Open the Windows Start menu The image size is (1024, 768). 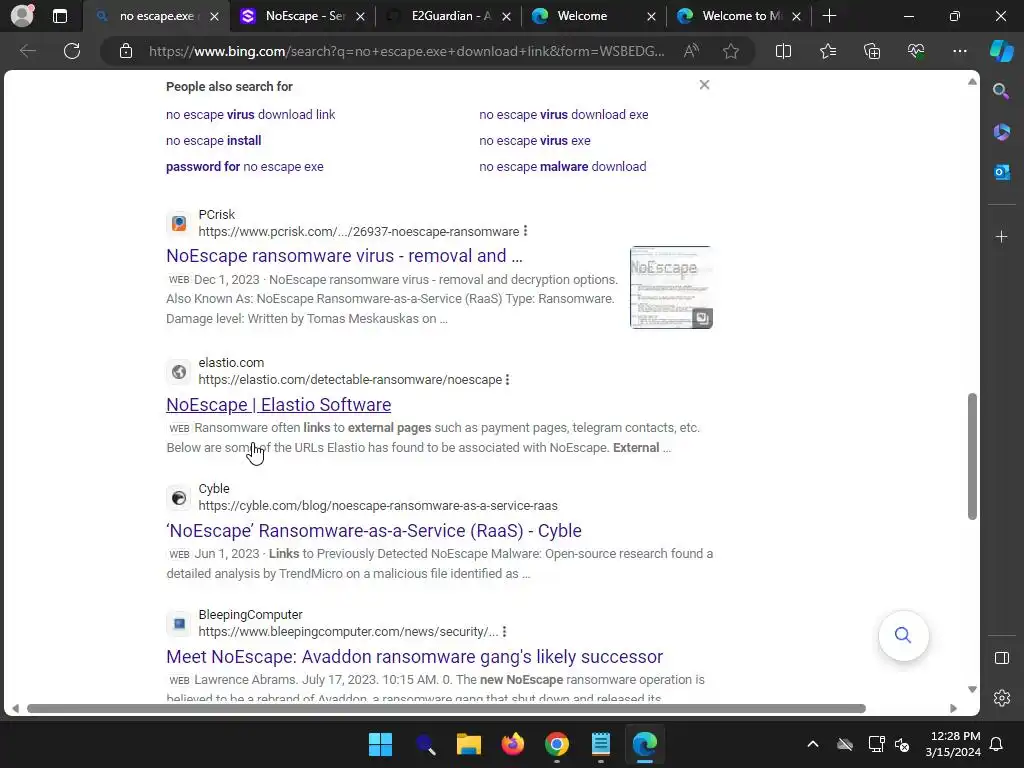click(380, 744)
